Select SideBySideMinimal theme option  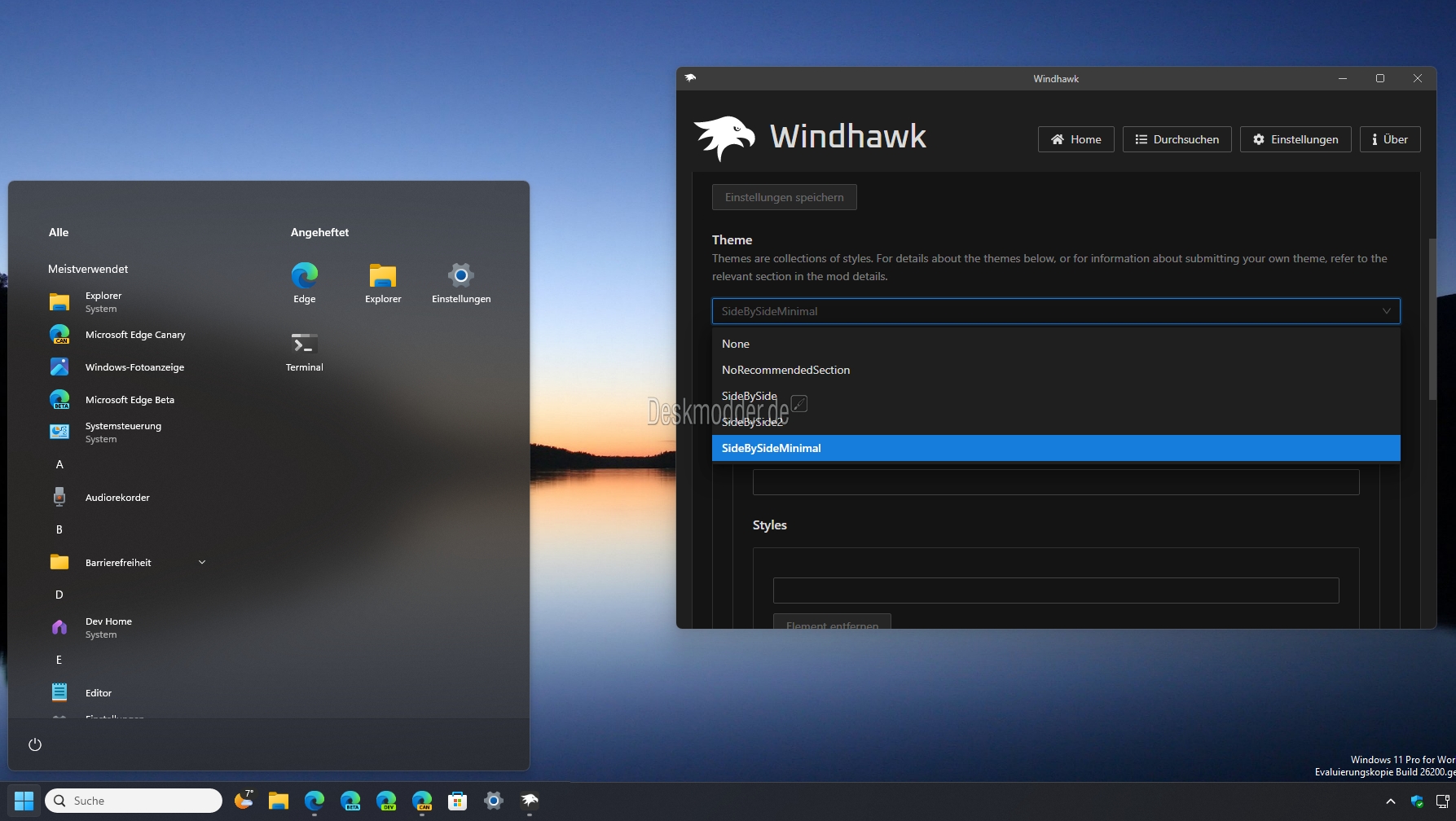(x=1056, y=448)
